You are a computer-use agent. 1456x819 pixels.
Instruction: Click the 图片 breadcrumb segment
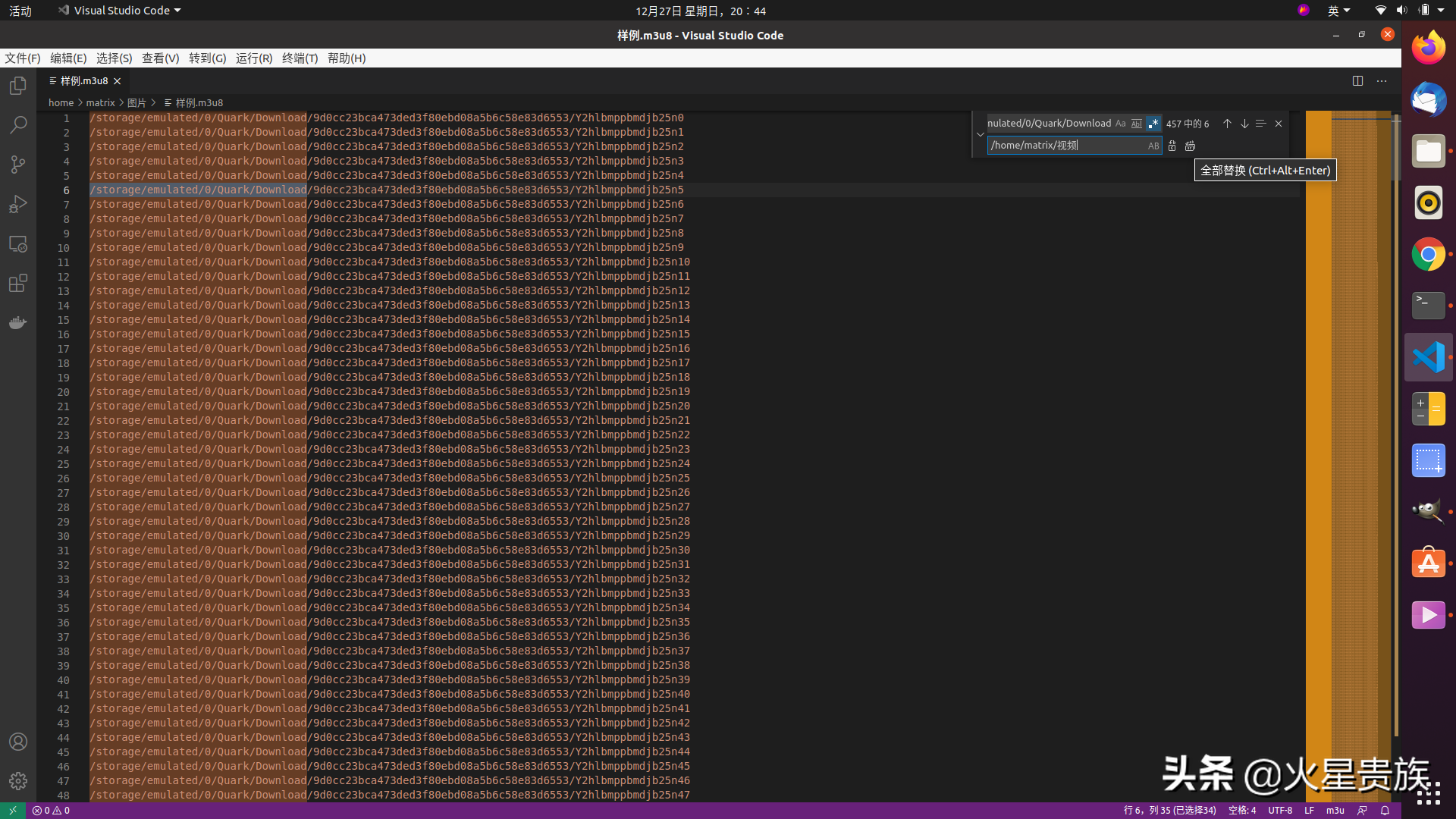point(136,103)
